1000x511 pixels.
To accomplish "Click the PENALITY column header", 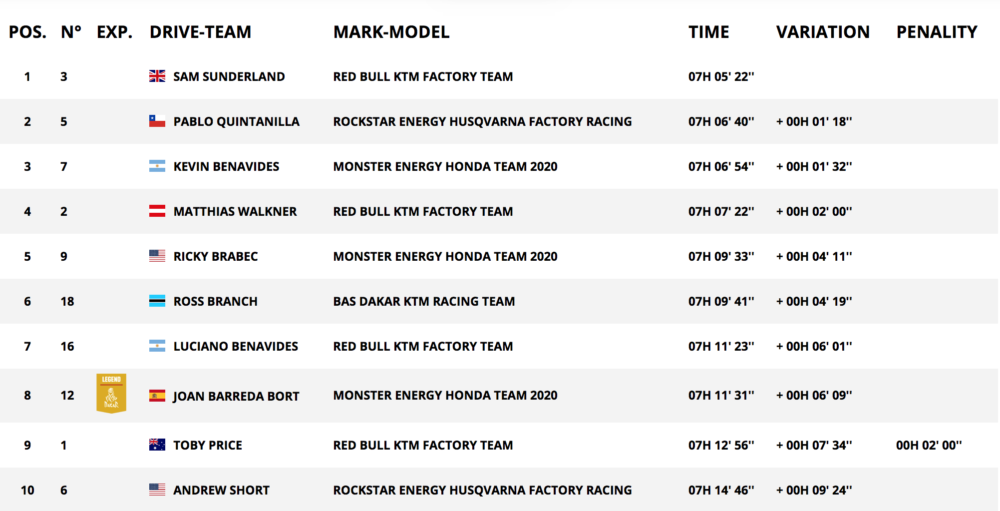I will pos(937,32).
